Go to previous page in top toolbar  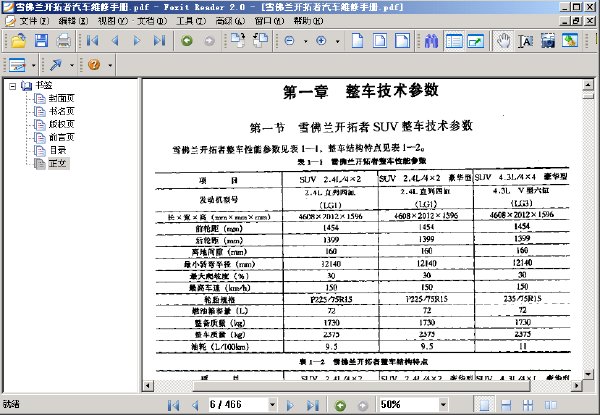(x=114, y=40)
